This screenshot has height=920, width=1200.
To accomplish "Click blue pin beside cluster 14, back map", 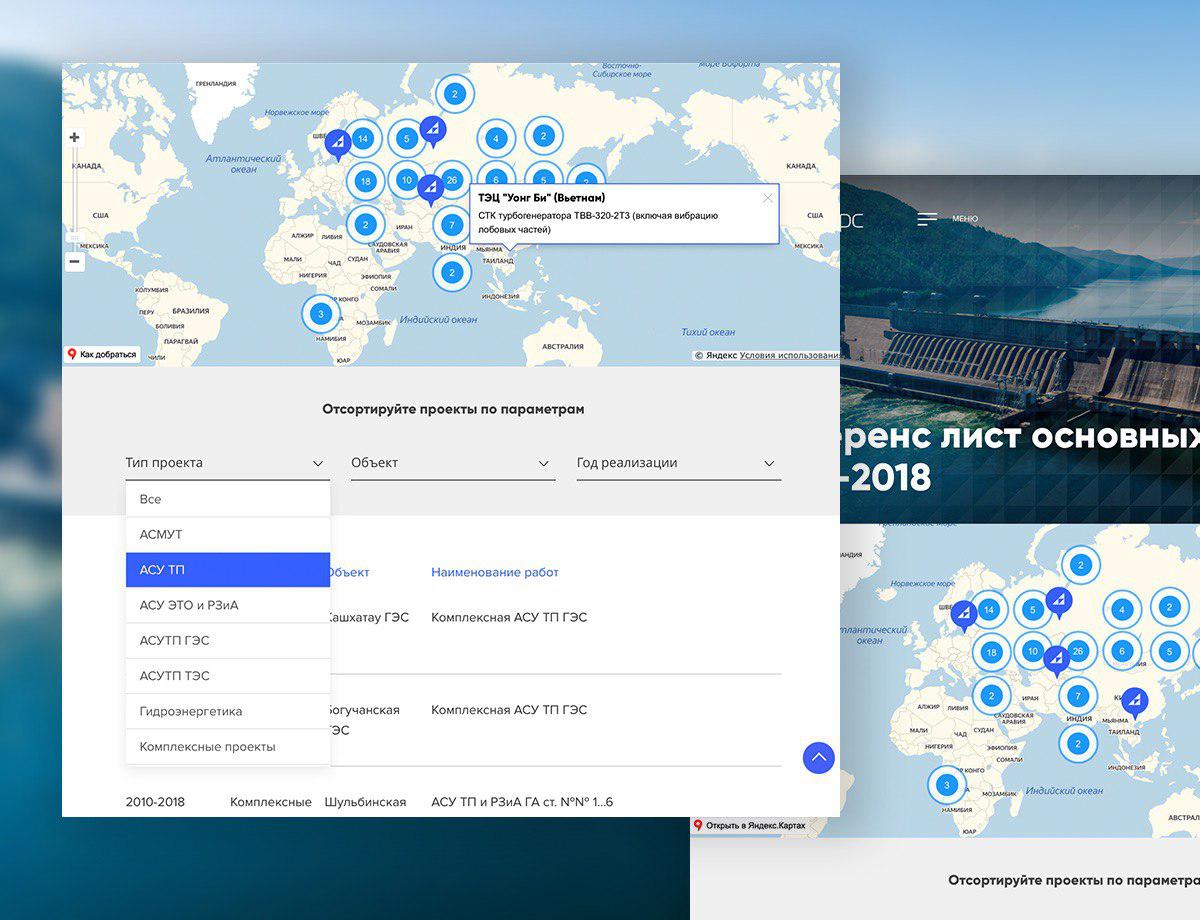I will 964,615.
